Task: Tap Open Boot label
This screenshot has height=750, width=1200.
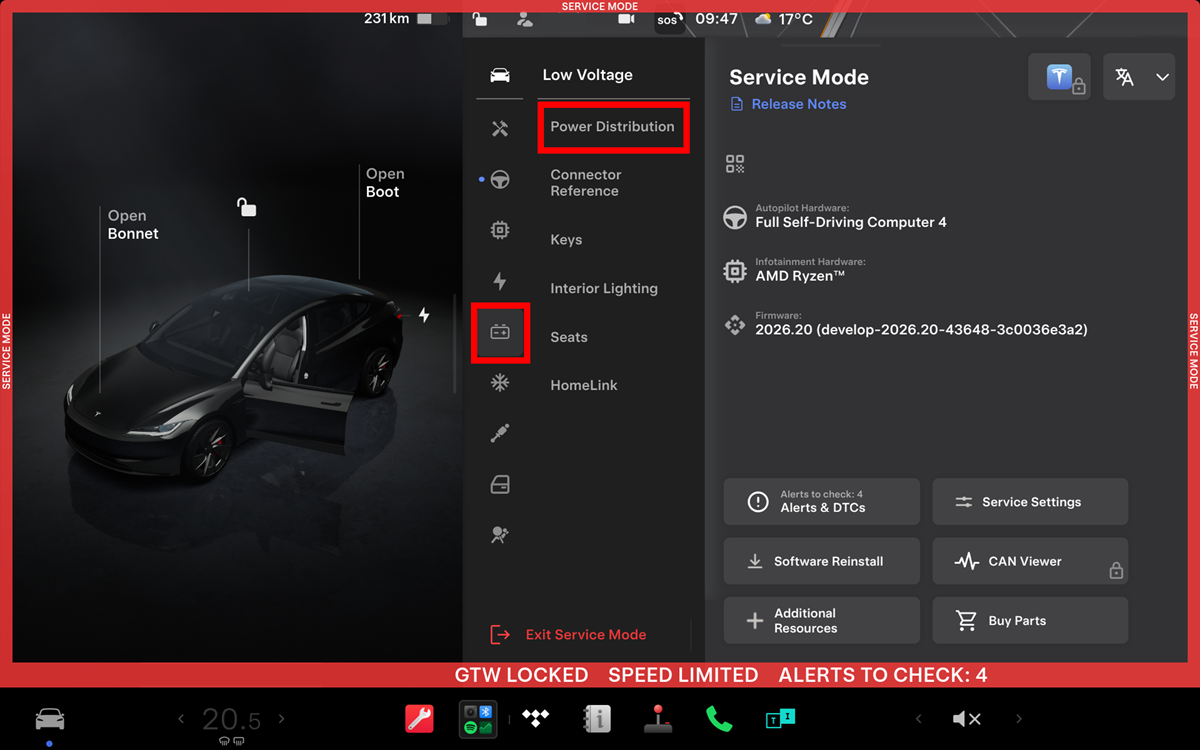Action: point(384,183)
